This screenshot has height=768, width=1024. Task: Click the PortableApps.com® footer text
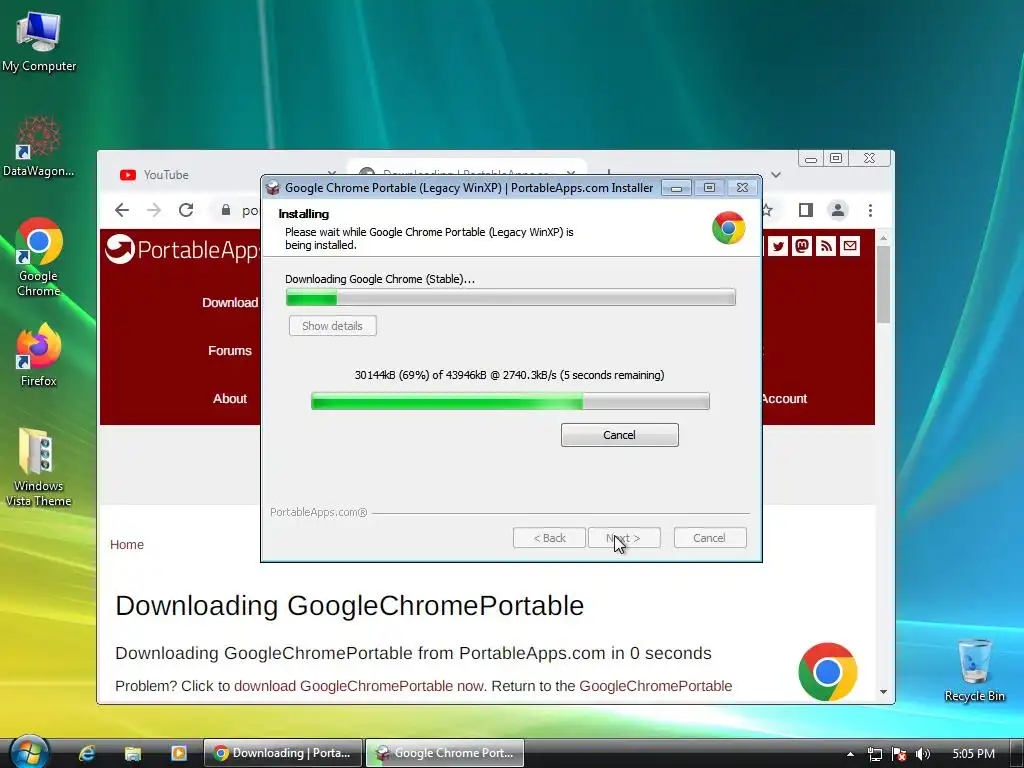pos(319,513)
